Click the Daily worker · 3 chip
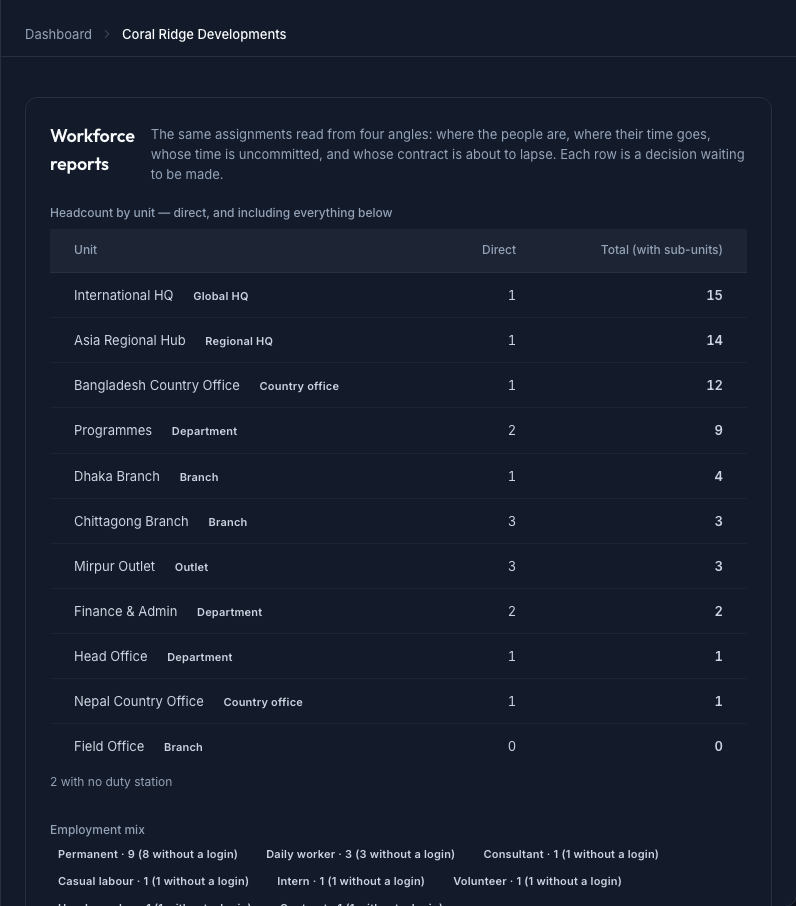Screen dimensions: 796x906 [x=360, y=855]
